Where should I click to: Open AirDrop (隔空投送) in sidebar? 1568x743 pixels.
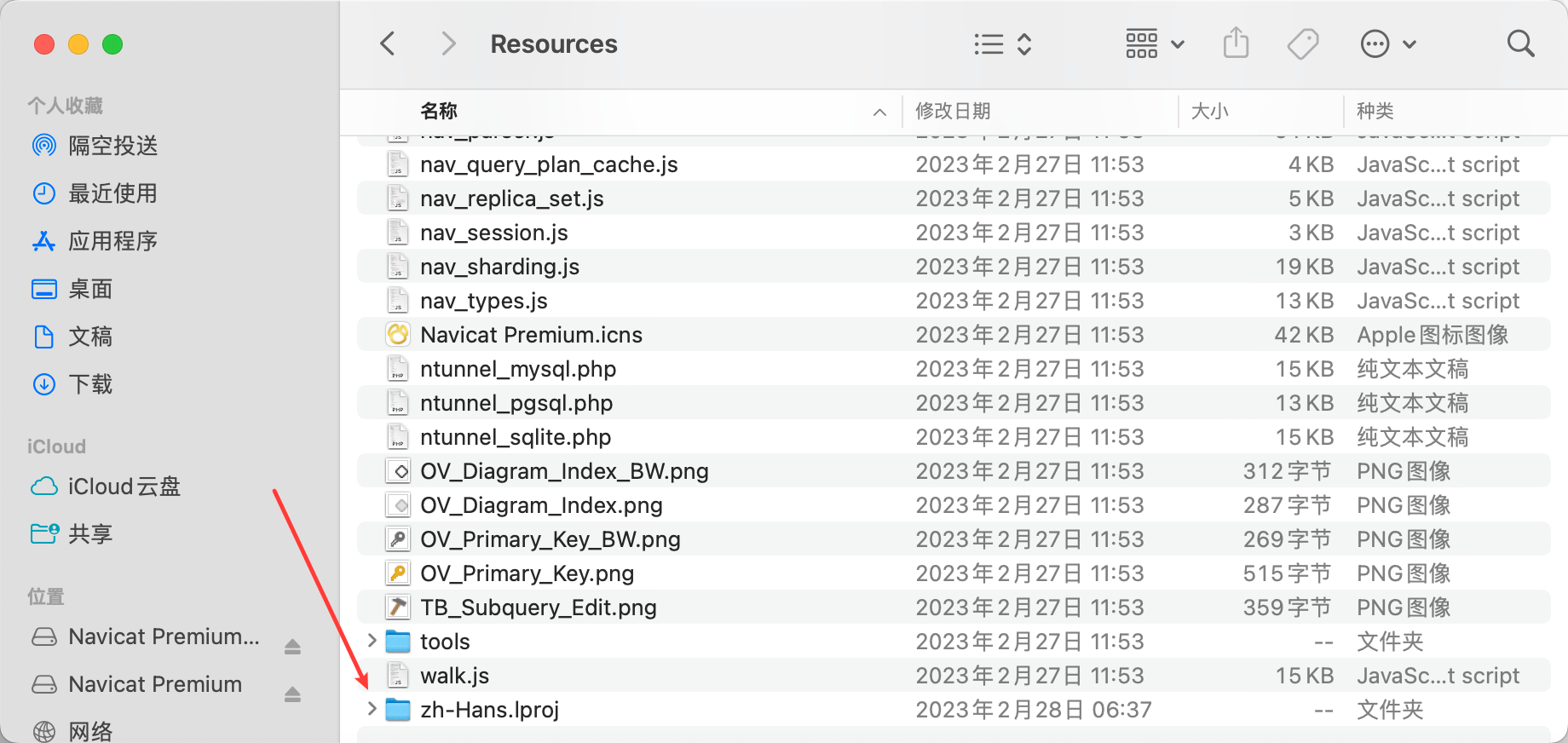112,146
